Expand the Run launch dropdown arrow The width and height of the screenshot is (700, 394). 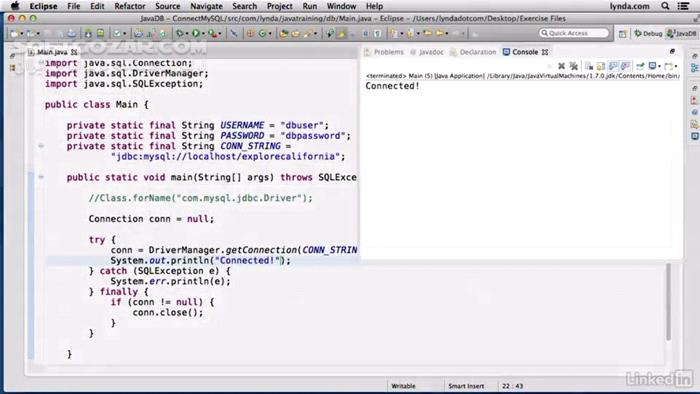(203, 33)
